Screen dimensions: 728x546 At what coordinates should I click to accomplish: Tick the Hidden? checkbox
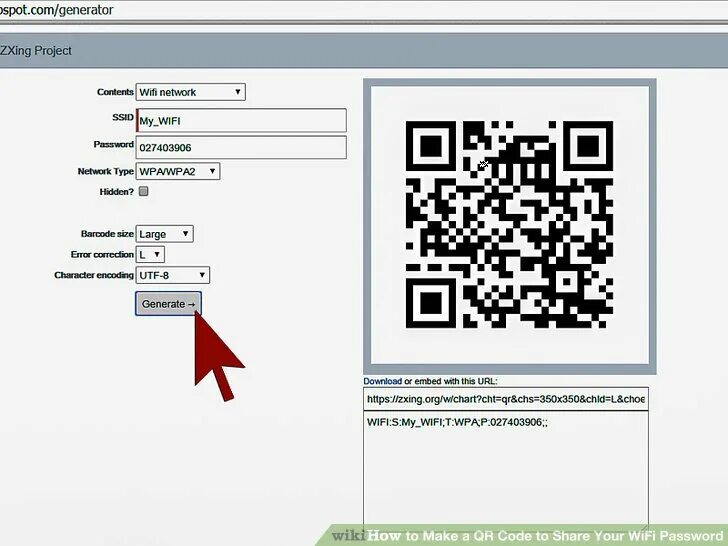coord(143,191)
